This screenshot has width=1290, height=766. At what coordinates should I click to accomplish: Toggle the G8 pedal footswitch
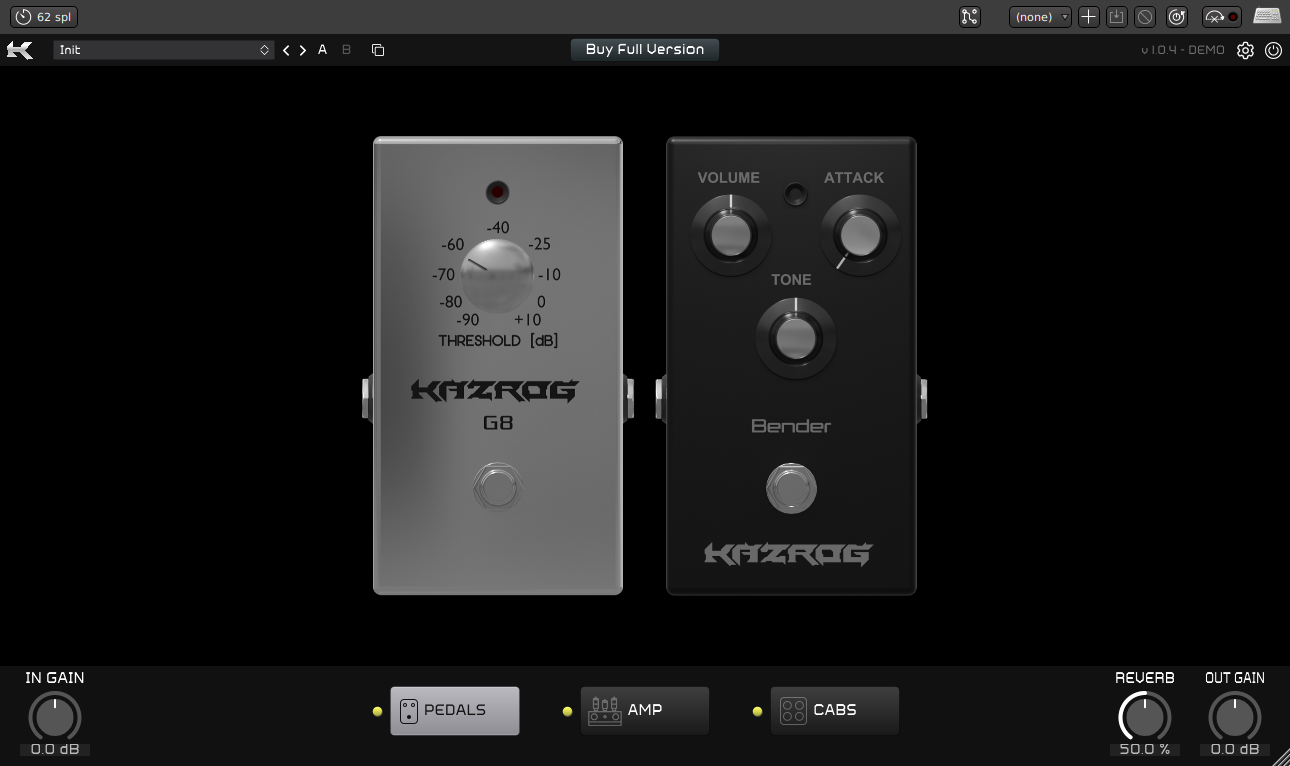pyautogui.click(x=497, y=489)
